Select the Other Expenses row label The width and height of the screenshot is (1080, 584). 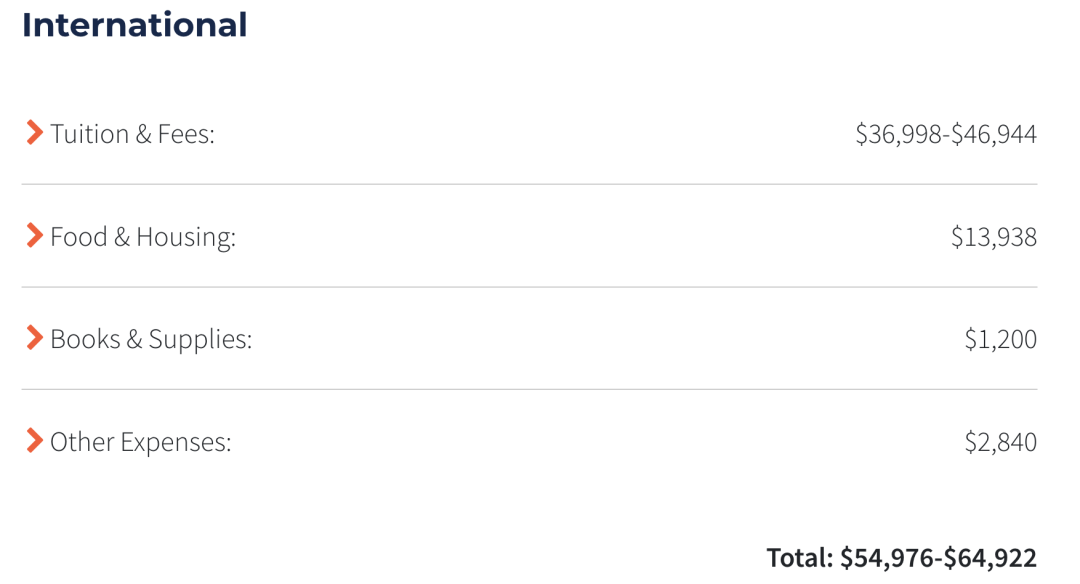[x=141, y=441]
